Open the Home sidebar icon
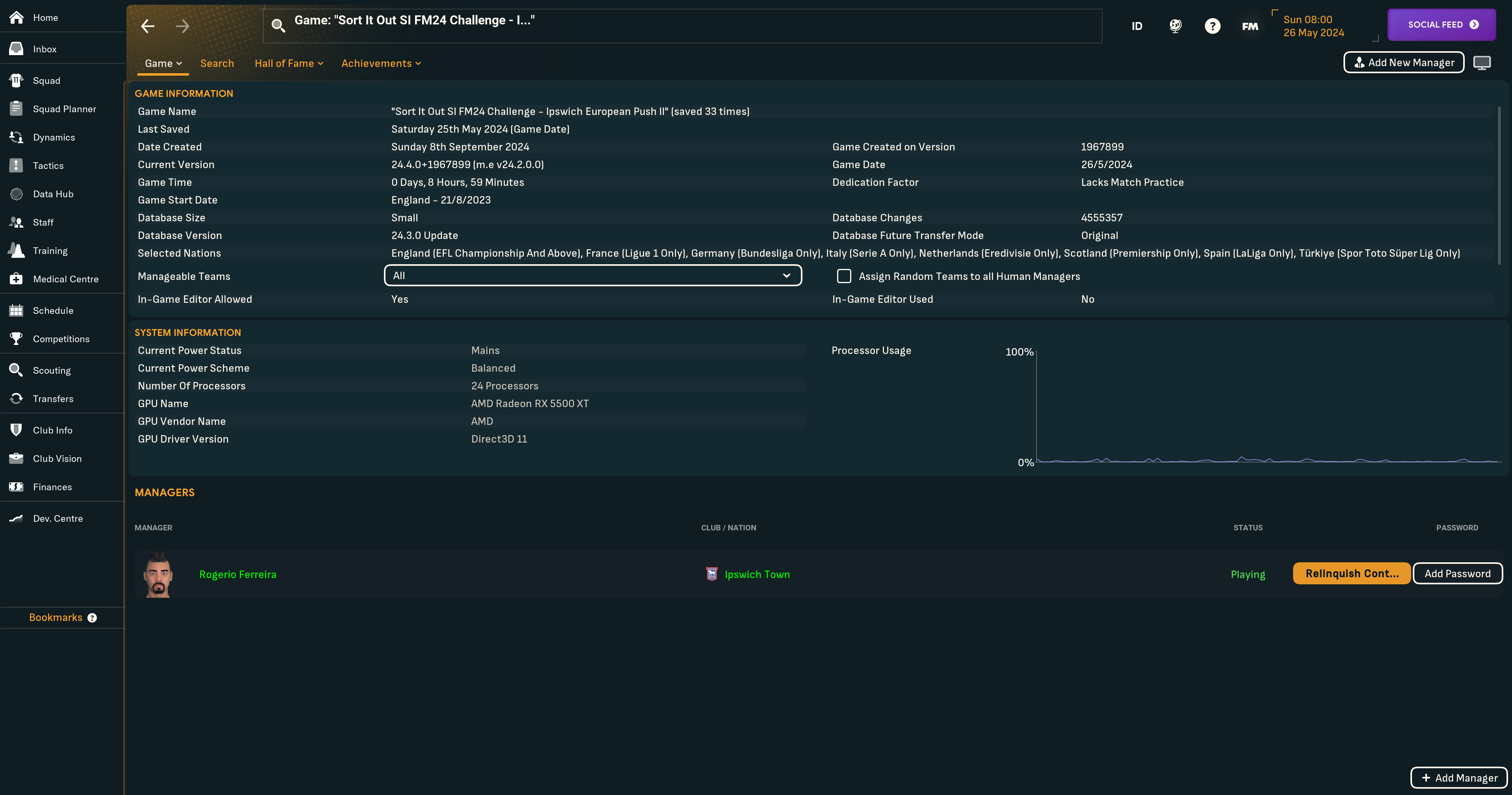The image size is (1512, 795). point(17,18)
